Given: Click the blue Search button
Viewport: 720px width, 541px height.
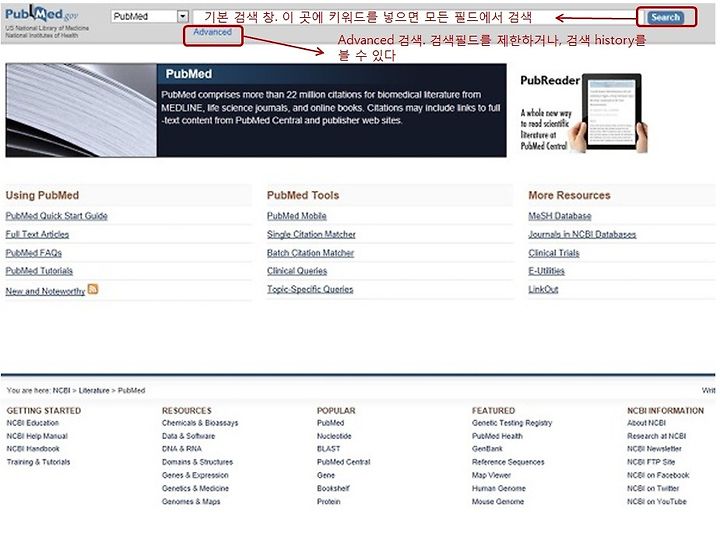Looking at the screenshot, I should [665, 17].
